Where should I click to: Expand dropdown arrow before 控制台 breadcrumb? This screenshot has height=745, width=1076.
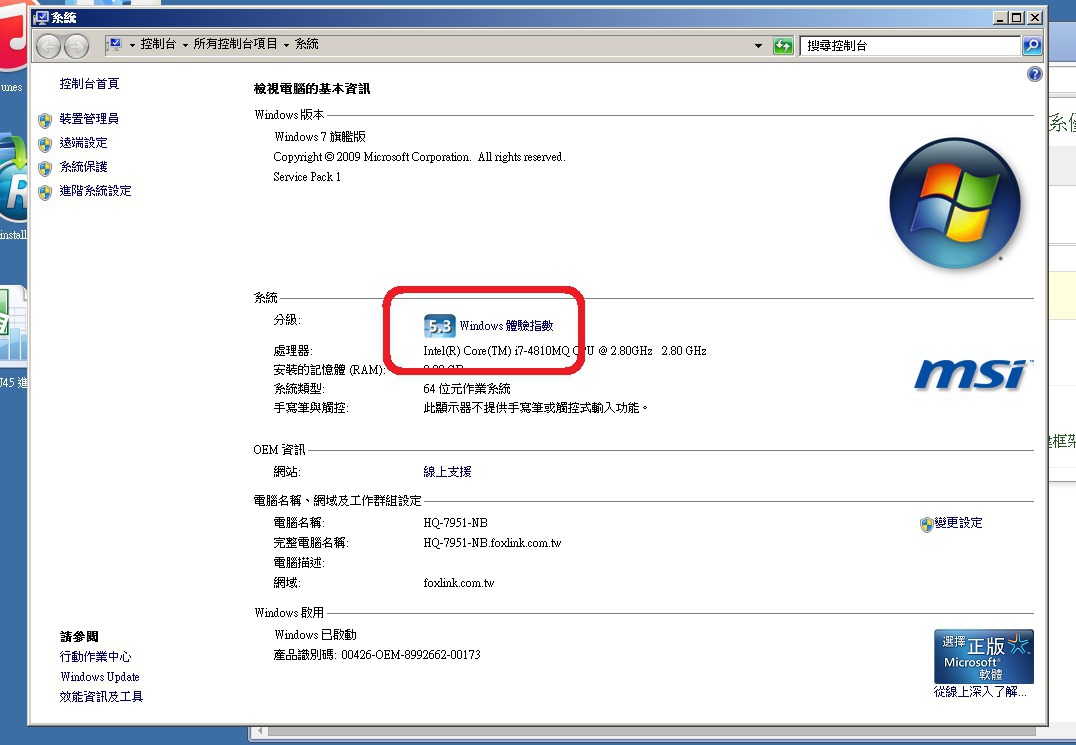(132, 45)
